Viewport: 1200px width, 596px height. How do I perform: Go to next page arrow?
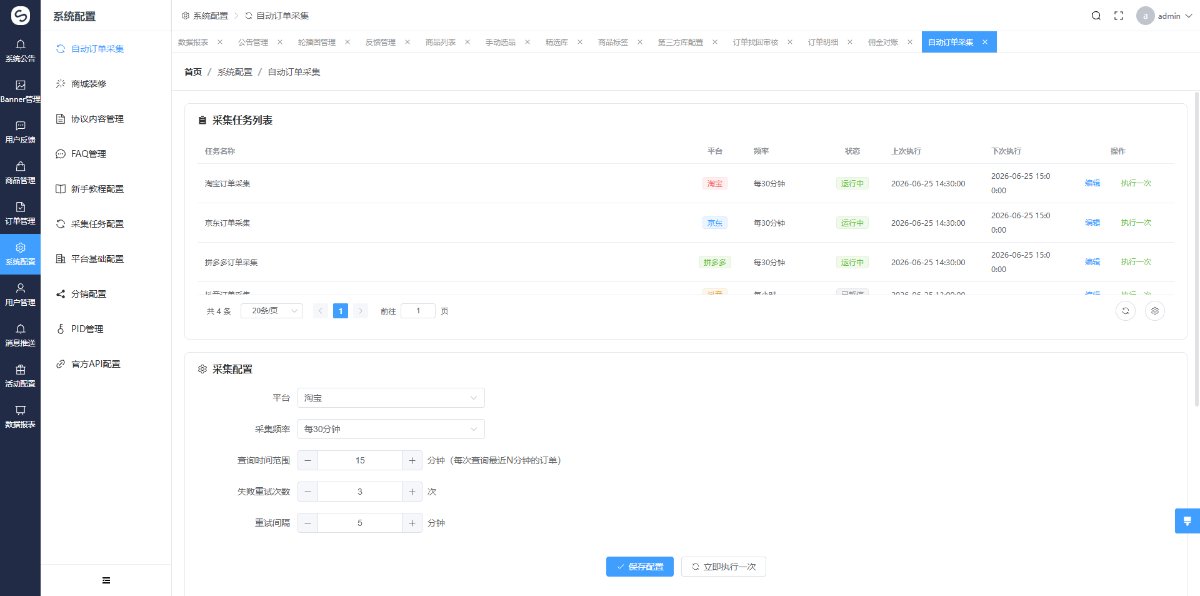360,311
